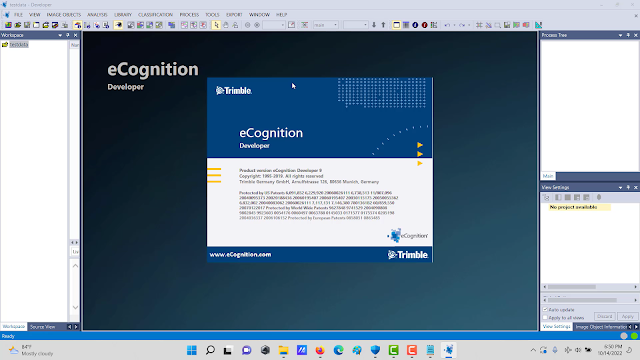Click the undo arrow icon
This screenshot has width=640, height=360.
447,25
